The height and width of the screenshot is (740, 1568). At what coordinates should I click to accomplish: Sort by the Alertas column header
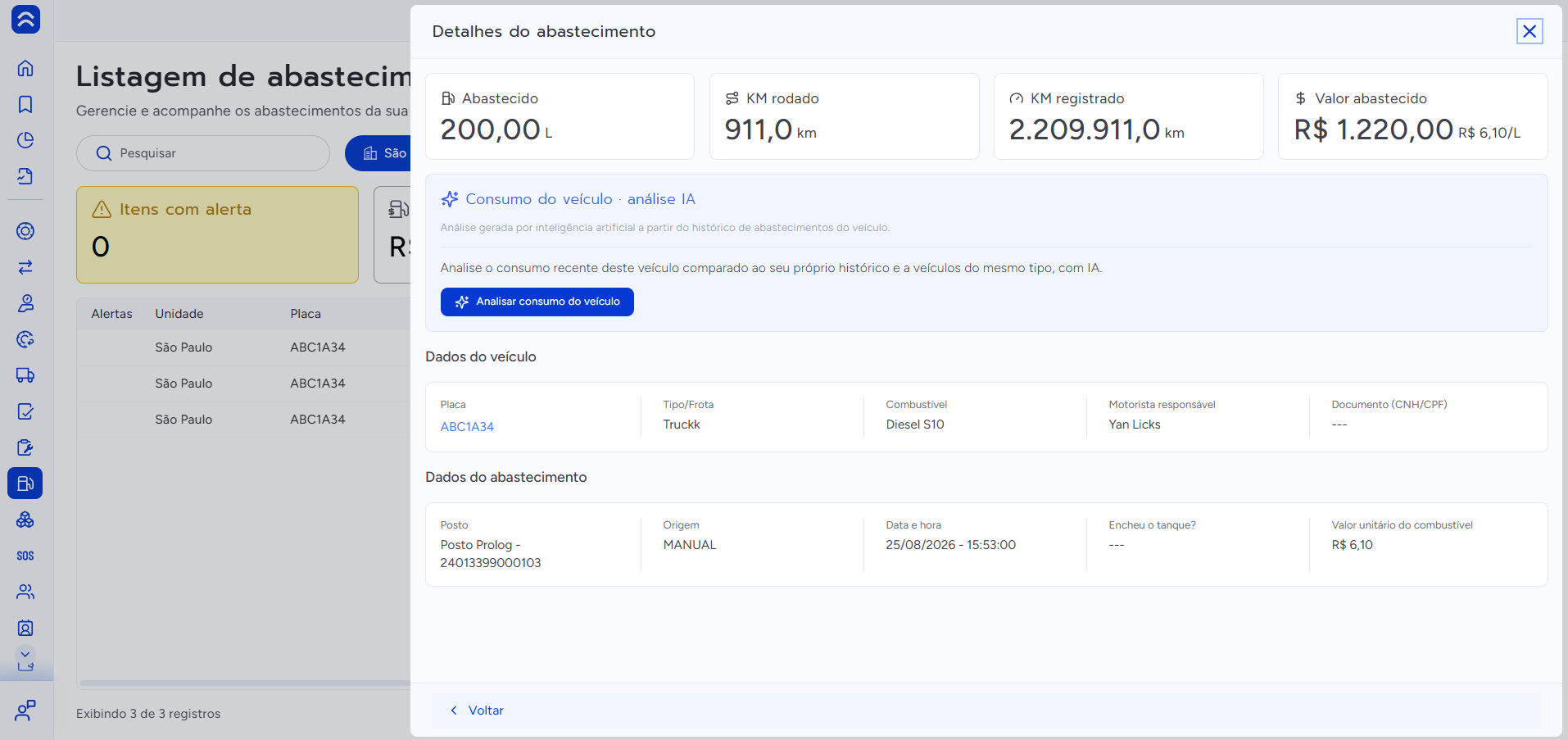[x=111, y=314]
